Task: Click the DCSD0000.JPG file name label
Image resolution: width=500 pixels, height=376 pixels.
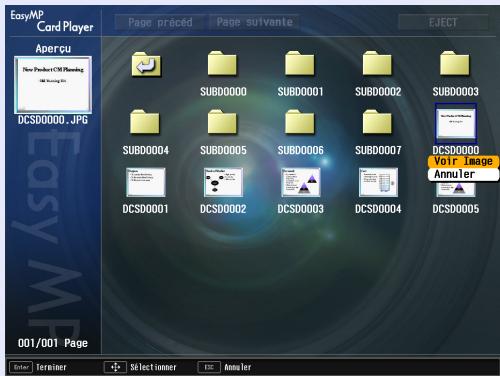Action: coord(53,120)
